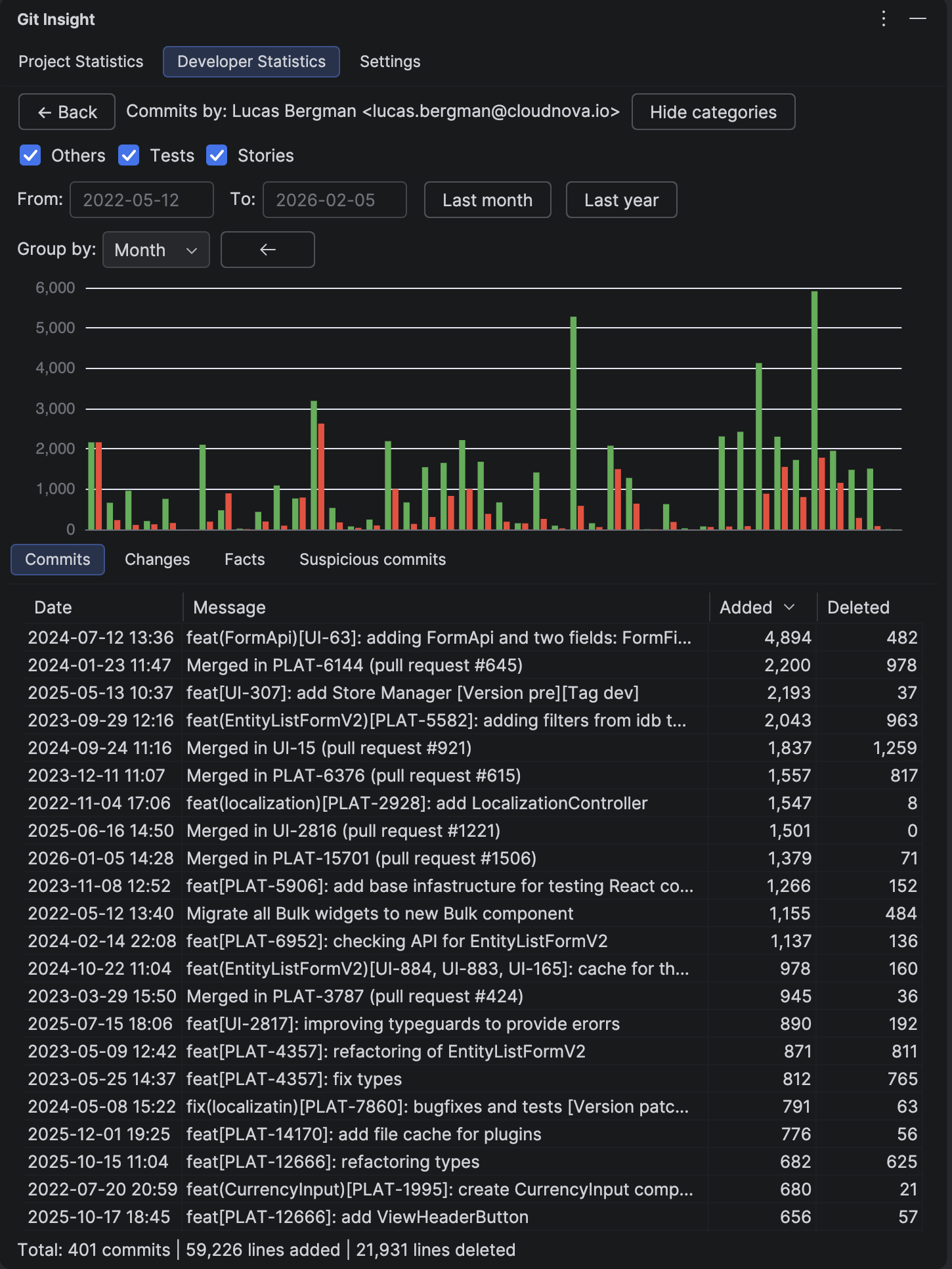Set date range to Last year
This screenshot has width=952, height=1269.
(621, 200)
